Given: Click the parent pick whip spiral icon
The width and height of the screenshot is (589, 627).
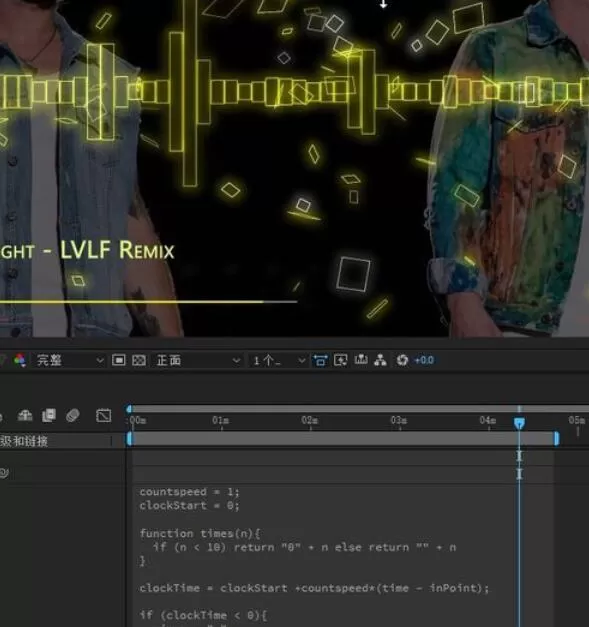Looking at the screenshot, I should (x=4, y=473).
